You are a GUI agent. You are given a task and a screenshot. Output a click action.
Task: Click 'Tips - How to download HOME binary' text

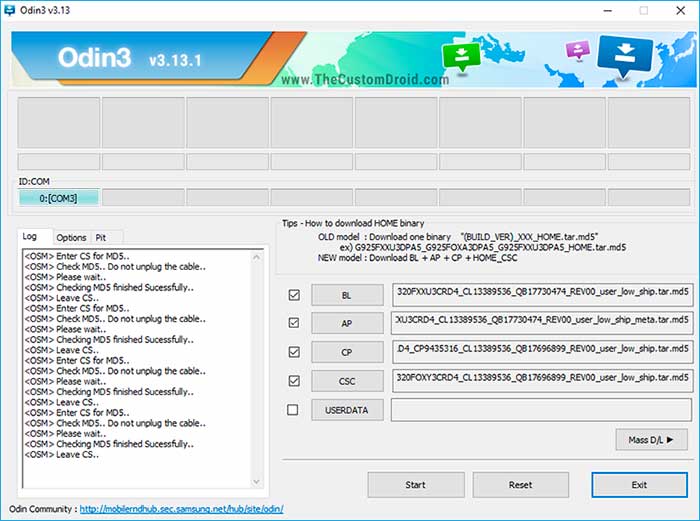click(x=353, y=223)
